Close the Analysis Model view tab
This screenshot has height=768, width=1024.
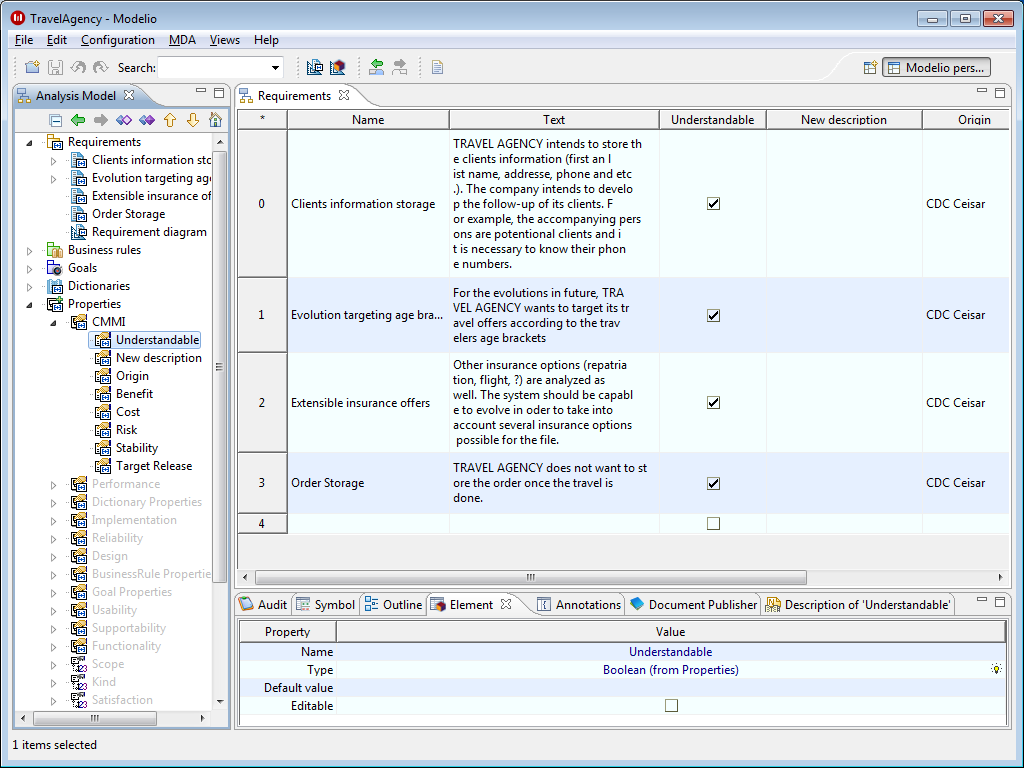coord(129,95)
